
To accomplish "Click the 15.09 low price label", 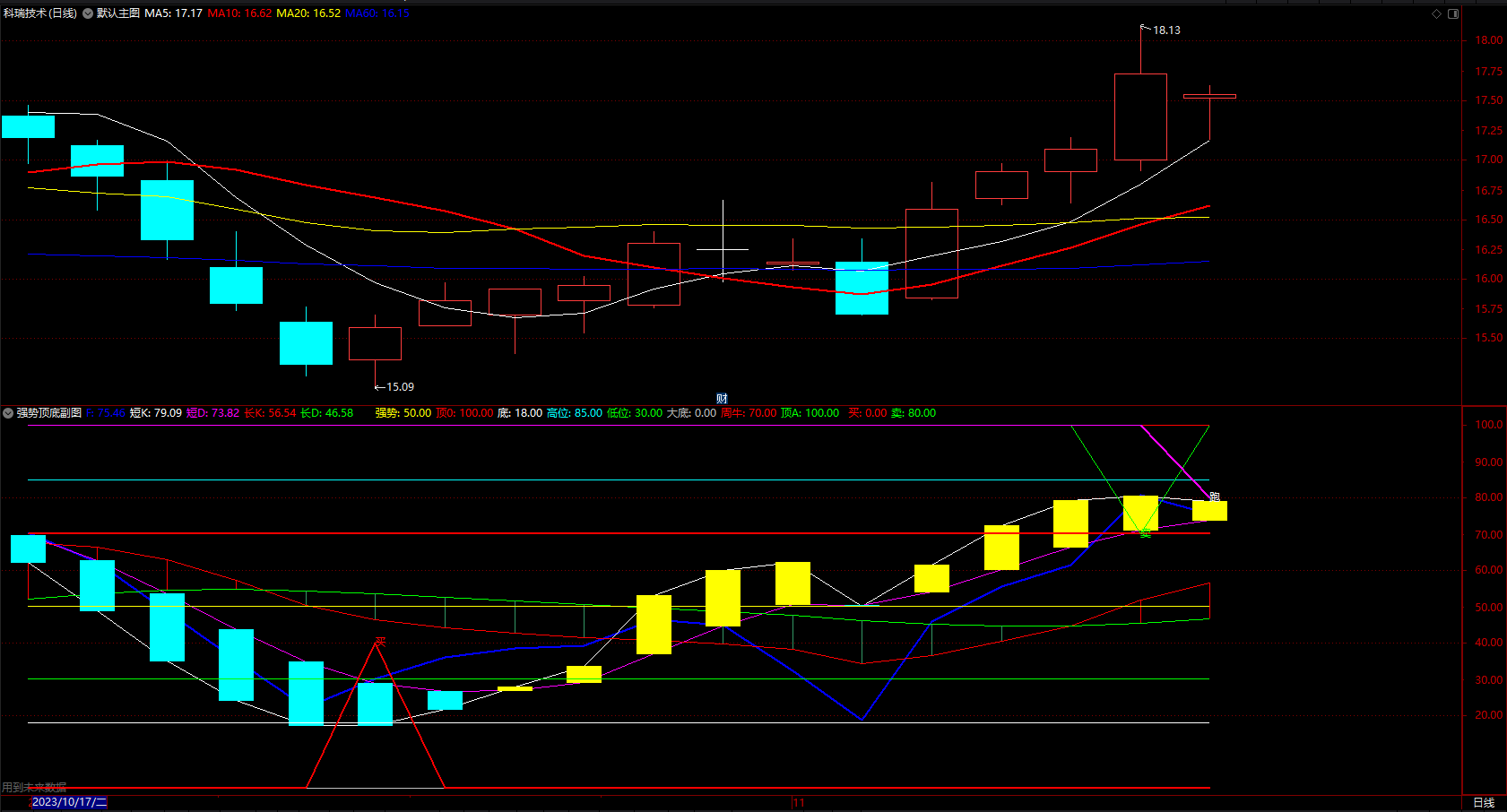I will 400,387.
